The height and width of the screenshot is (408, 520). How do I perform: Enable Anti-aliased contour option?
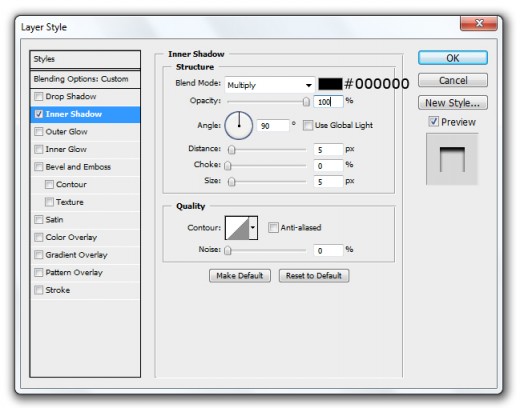[x=273, y=228]
